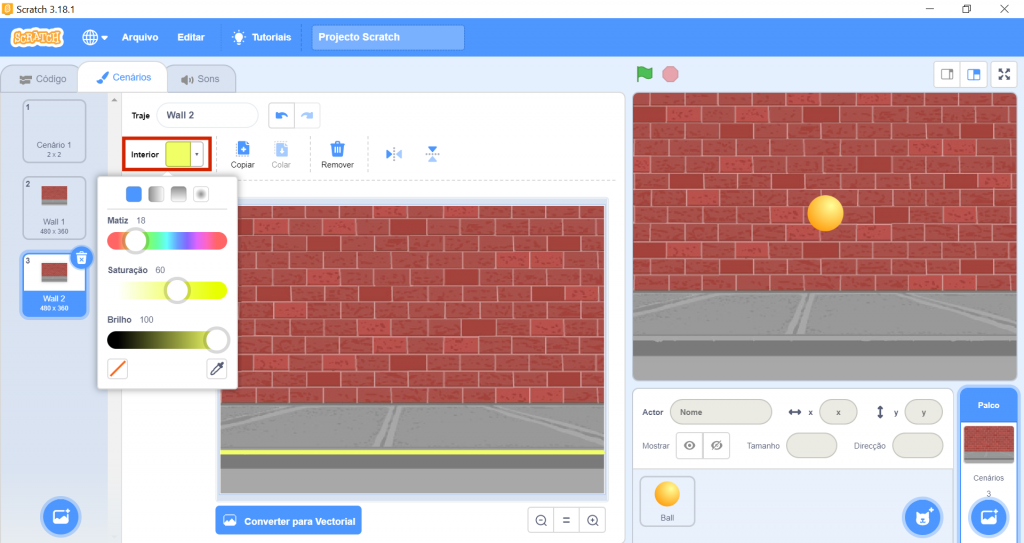
Task: Start the project with green flag
Action: pyautogui.click(x=645, y=74)
